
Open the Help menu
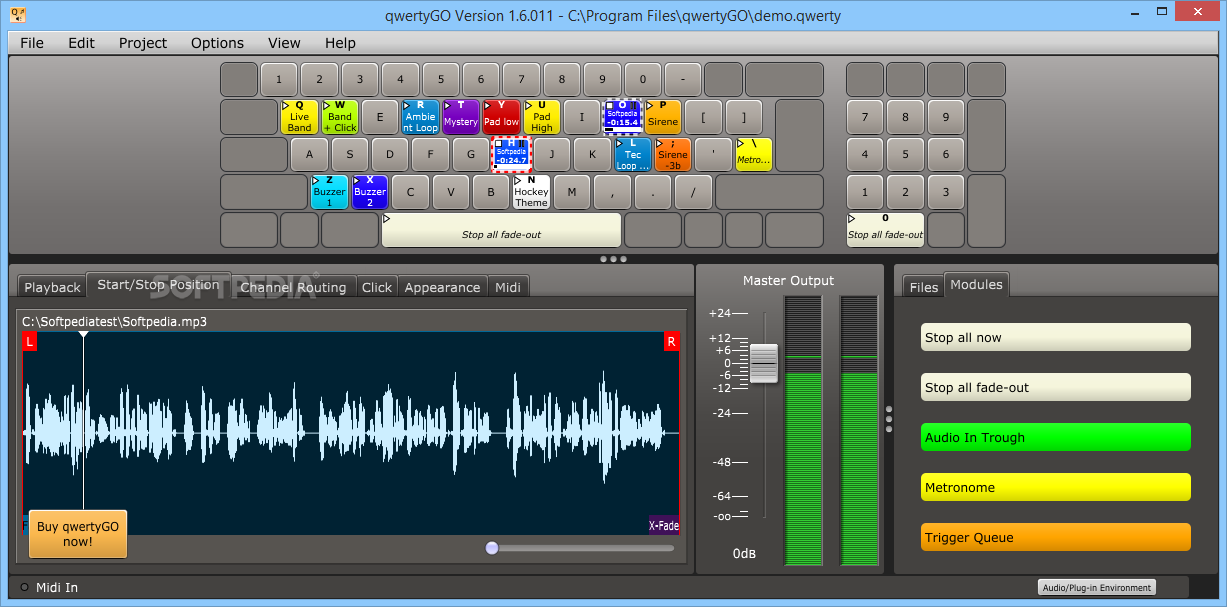(340, 43)
